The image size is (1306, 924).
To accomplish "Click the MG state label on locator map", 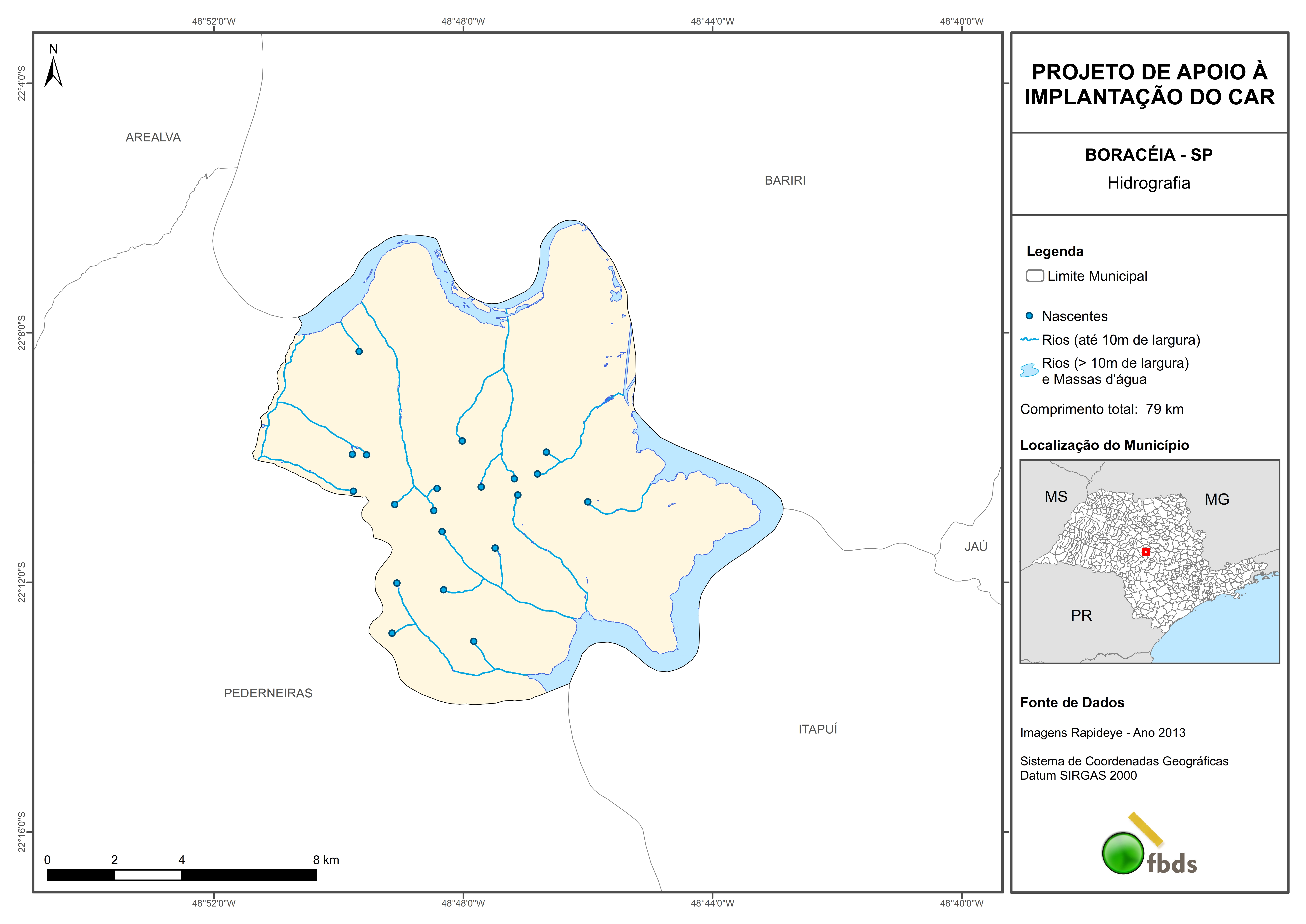I will click(1217, 500).
